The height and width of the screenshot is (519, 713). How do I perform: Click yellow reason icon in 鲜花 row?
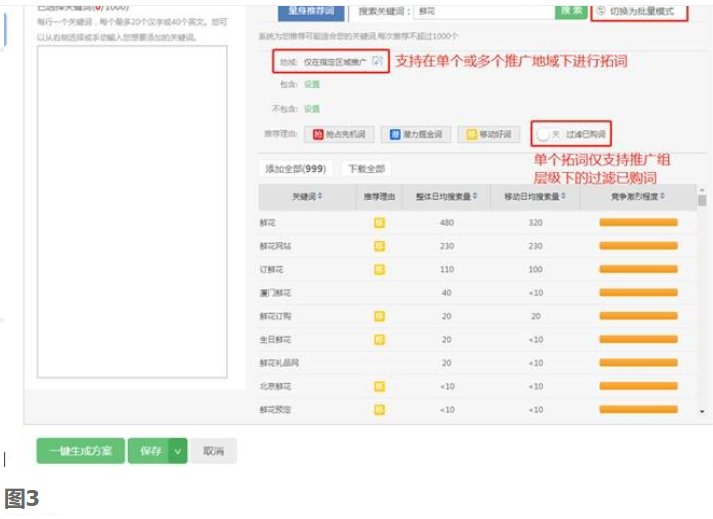[x=379, y=222]
